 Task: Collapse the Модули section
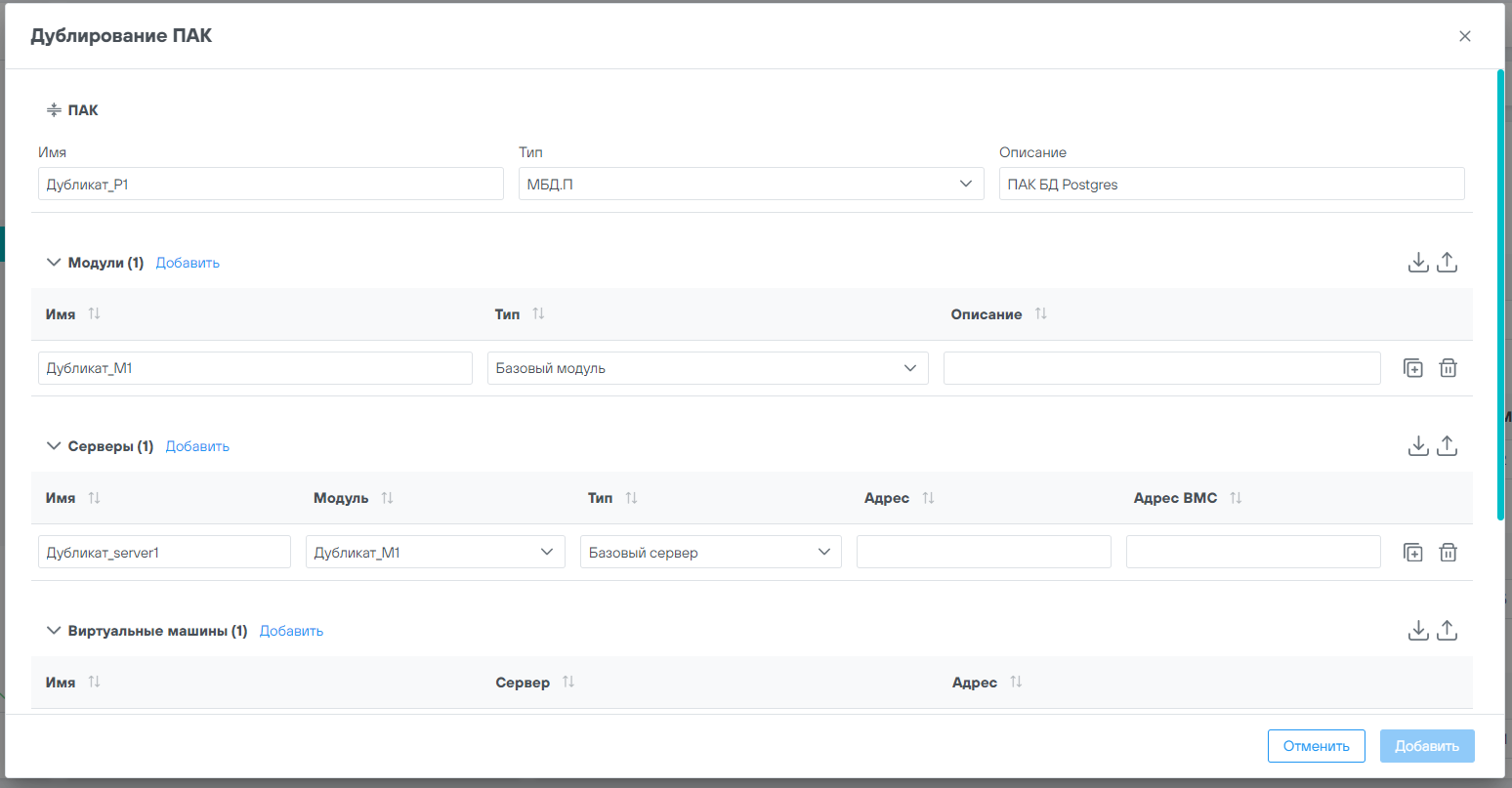pos(54,263)
